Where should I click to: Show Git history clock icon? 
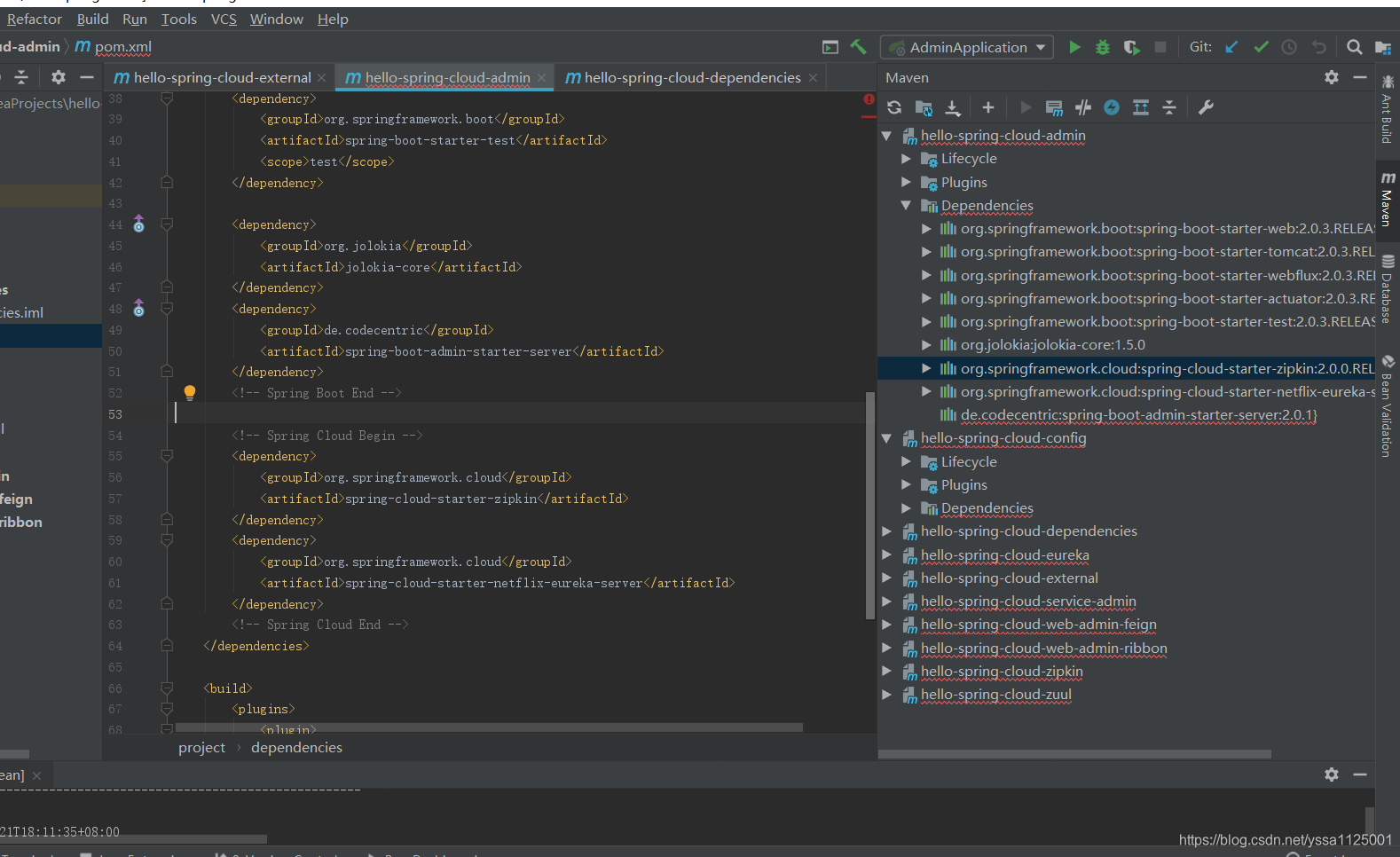click(x=1289, y=47)
